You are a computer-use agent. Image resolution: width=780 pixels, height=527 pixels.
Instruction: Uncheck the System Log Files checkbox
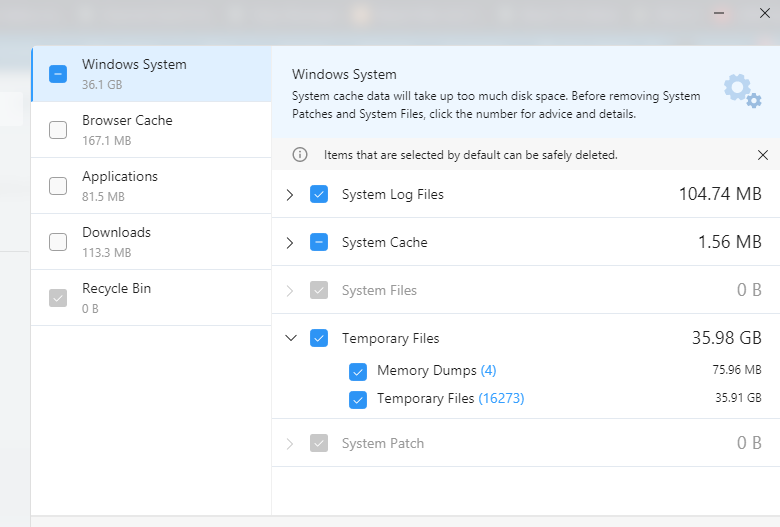(x=319, y=194)
